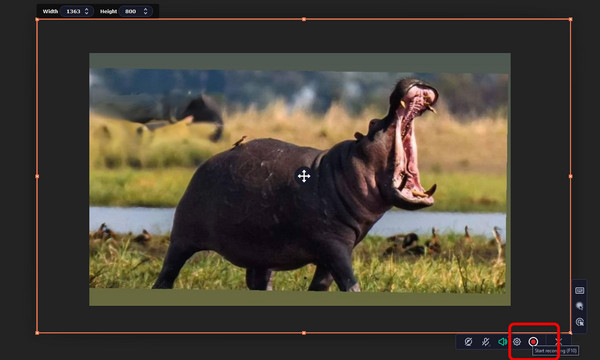The height and width of the screenshot is (360, 600).
Task: Click the hippo photo inside the capture area
Action: 300,179
